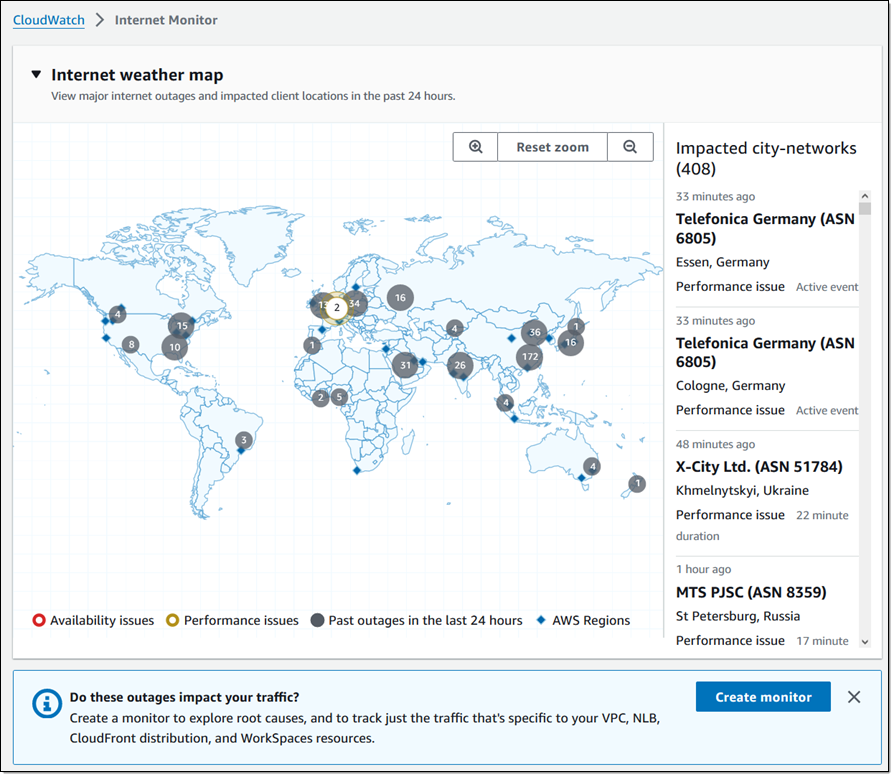
Task: Click 'Internet Monitor' breadcrumb text
Action: tap(167, 20)
